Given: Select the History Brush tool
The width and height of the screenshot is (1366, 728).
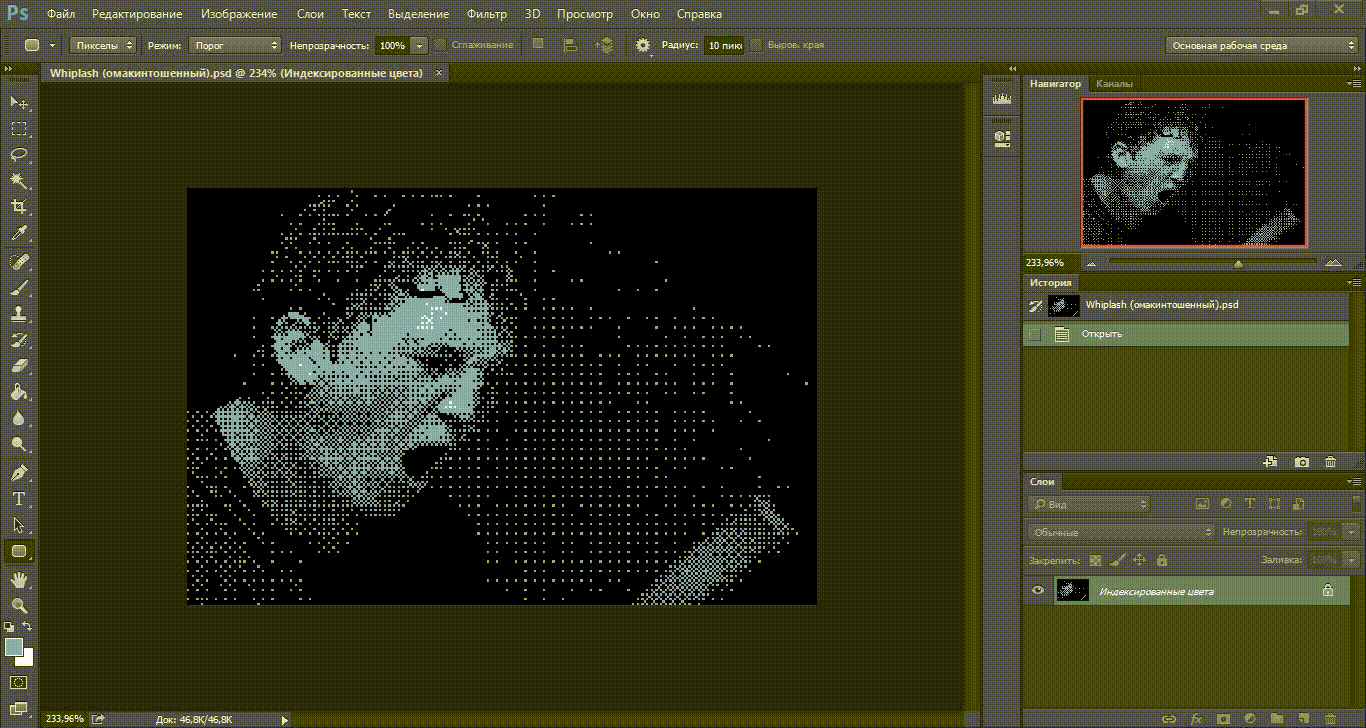Looking at the screenshot, I should (x=19, y=340).
